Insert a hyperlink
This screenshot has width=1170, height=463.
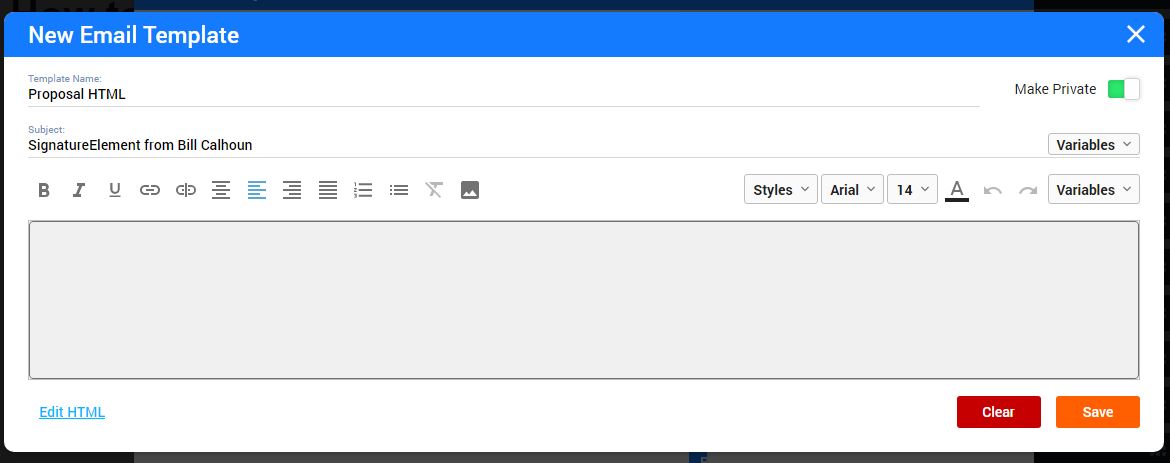pos(150,190)
